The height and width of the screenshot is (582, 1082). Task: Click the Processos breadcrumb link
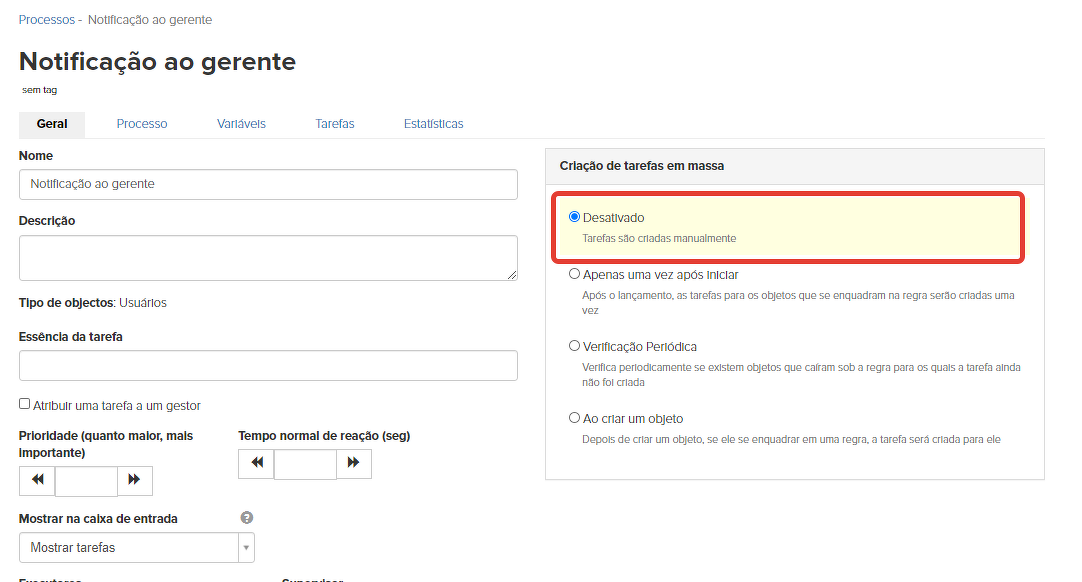46,20
